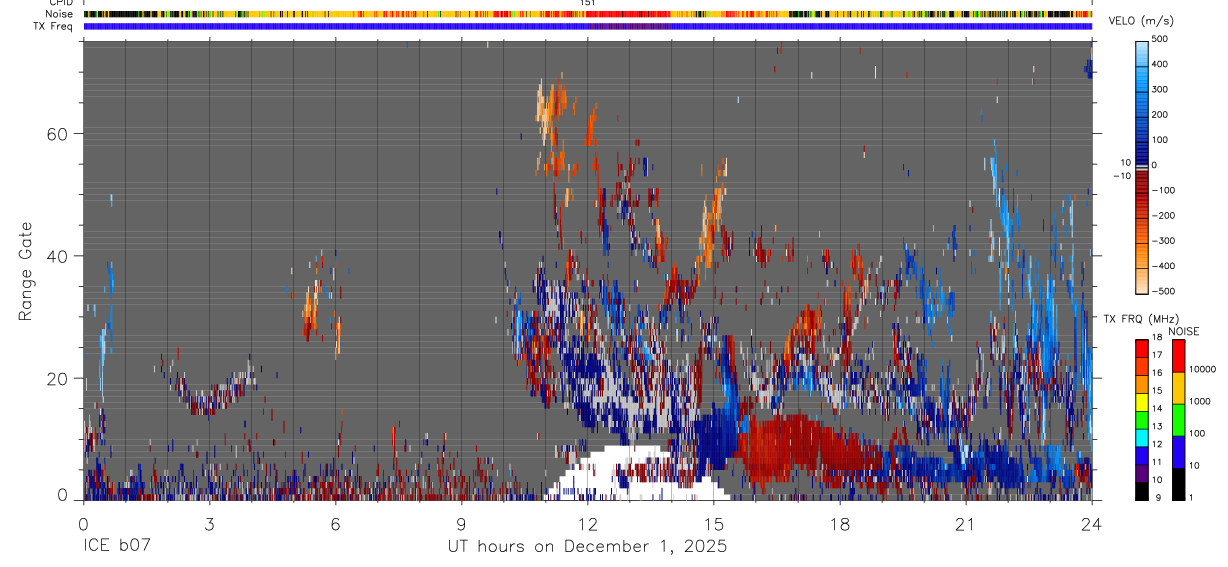Click the pale orange bottom of velocity color bar
Viewport: 1228px width, 567px height.
[1142, 280]
